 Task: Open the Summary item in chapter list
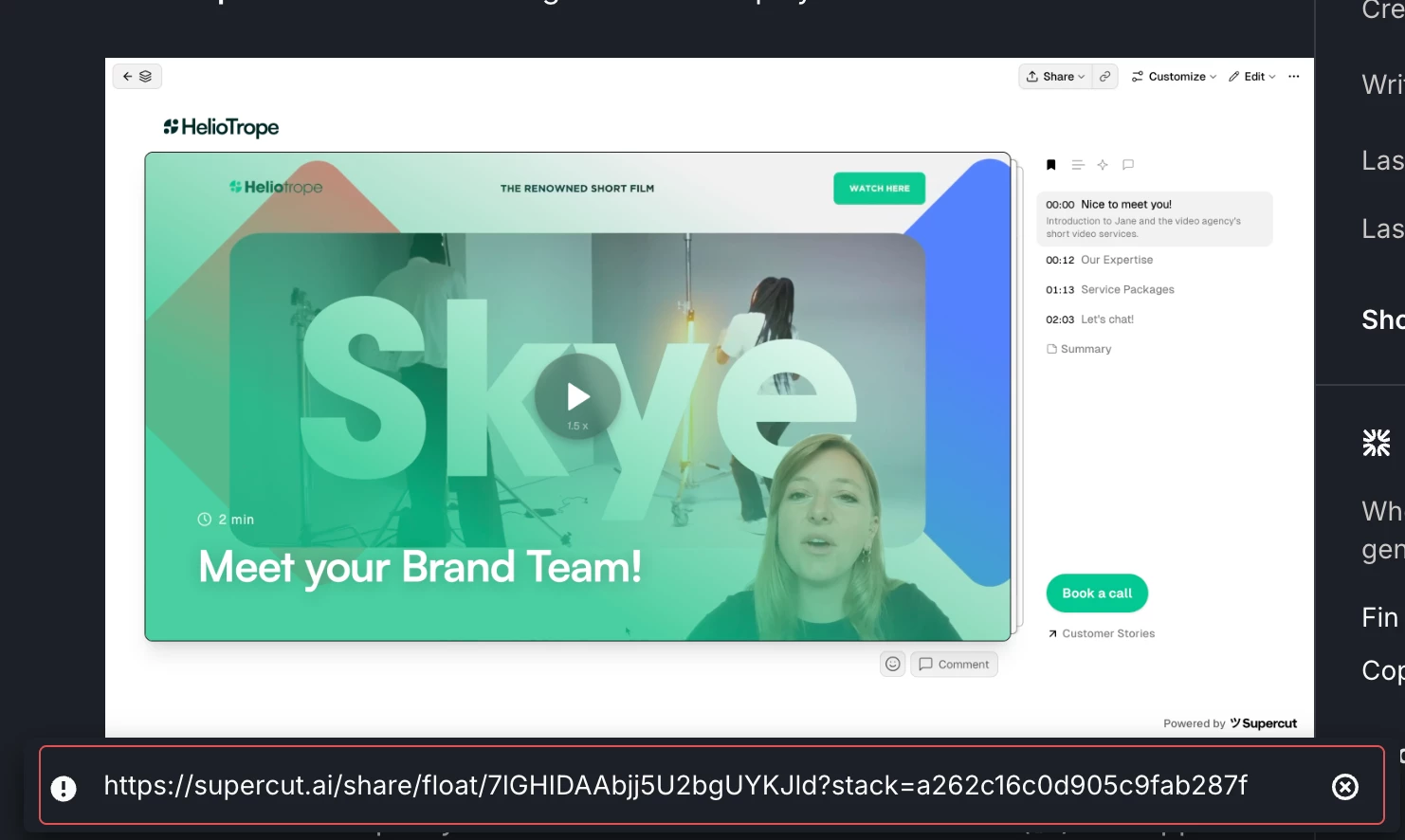pyautogui.click(x=1079, y=349)
